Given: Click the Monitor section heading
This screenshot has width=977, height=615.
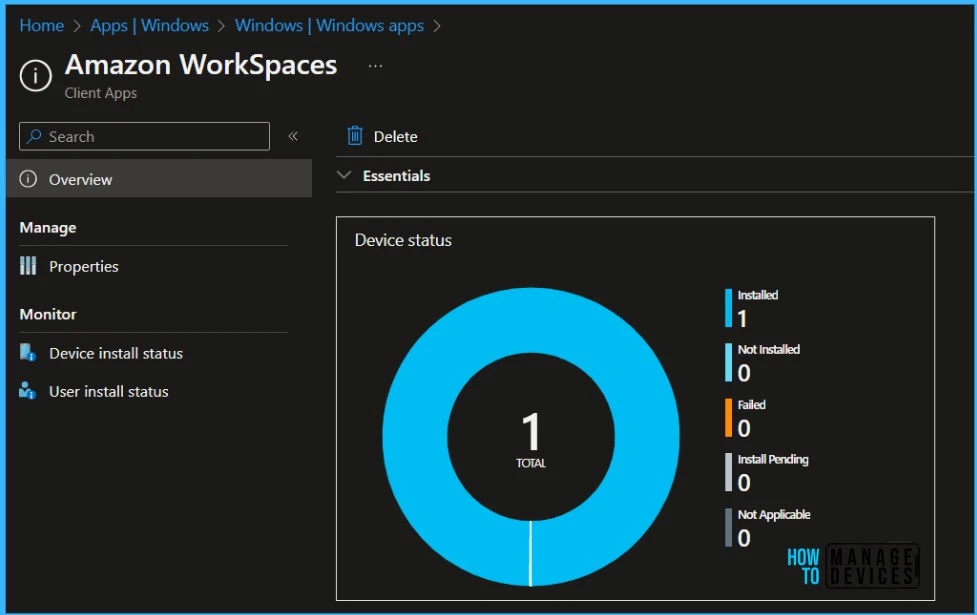Looking at the screenshot, I should (48, 314).
